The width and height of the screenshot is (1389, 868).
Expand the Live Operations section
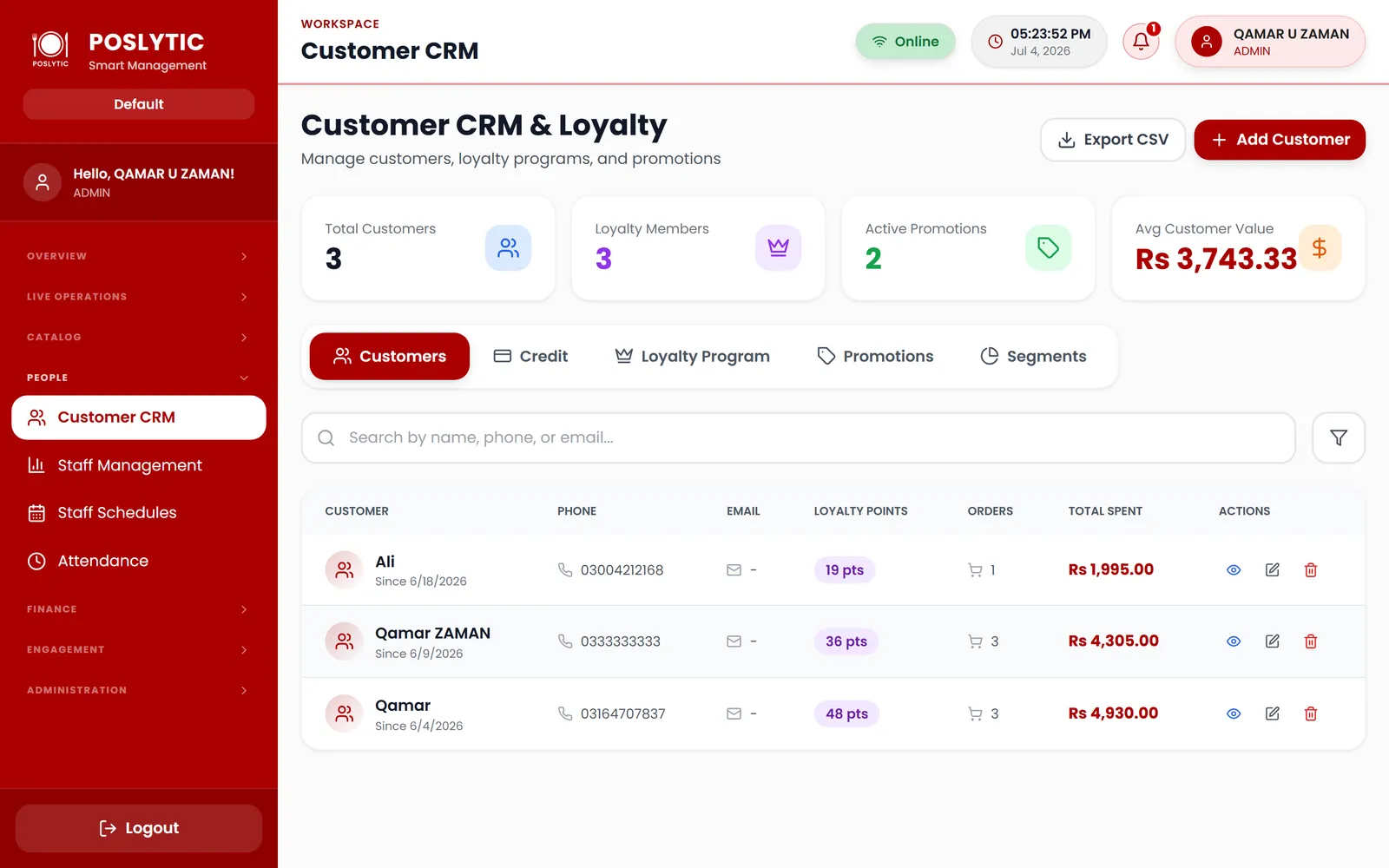[139, 297]
